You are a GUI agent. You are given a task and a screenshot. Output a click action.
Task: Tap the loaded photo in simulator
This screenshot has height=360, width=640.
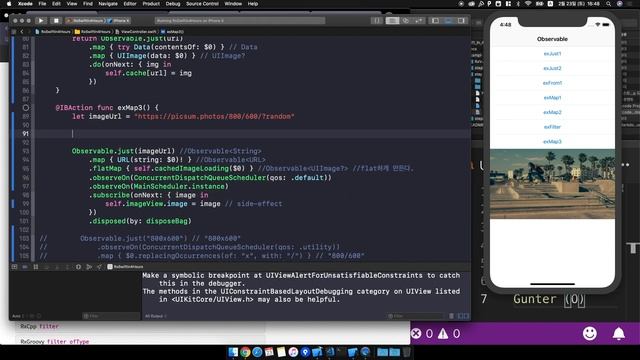point(552,184)
